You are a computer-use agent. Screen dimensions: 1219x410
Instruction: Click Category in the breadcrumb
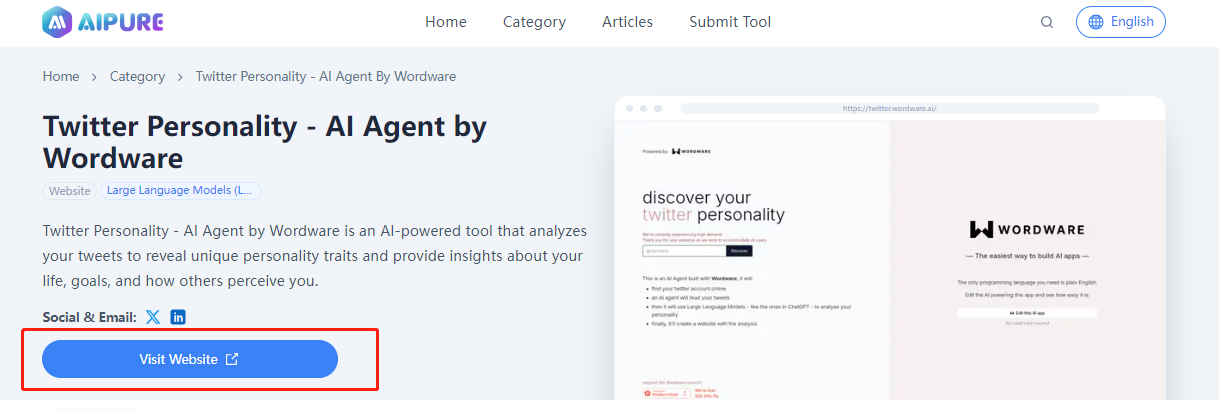pos(137,76)
